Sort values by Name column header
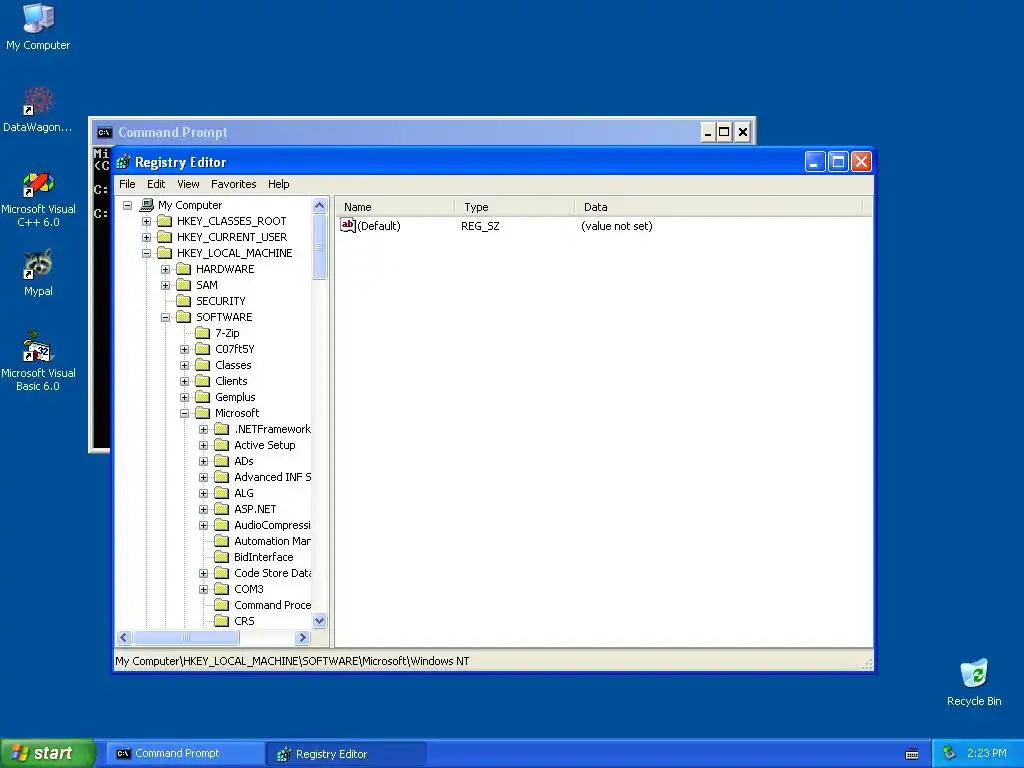Screen dimensions: 1024x768 tap(395, 207)
